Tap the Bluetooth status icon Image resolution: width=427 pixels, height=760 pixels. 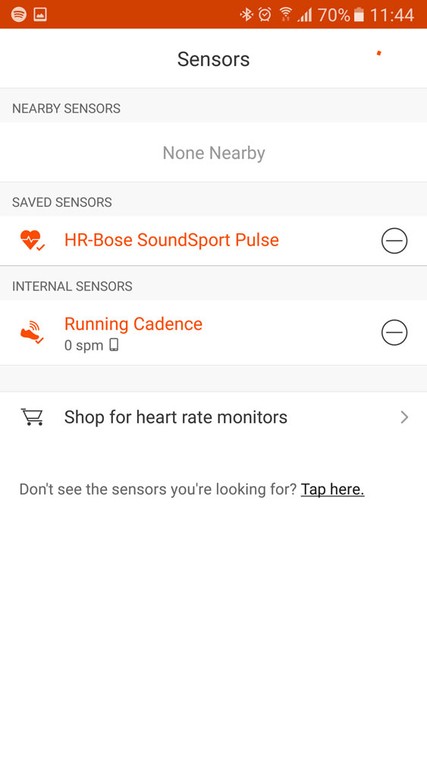click(x=247, y=15)
